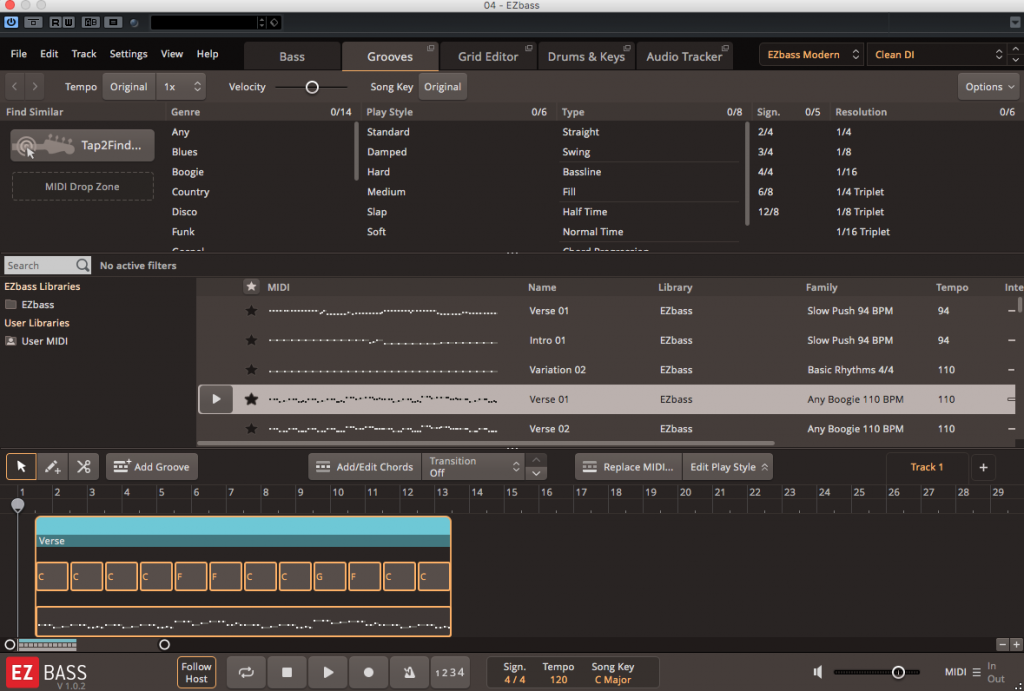Click the timeline zoom scroll bar
1024x691 pixels.
(x=47, y=645)
